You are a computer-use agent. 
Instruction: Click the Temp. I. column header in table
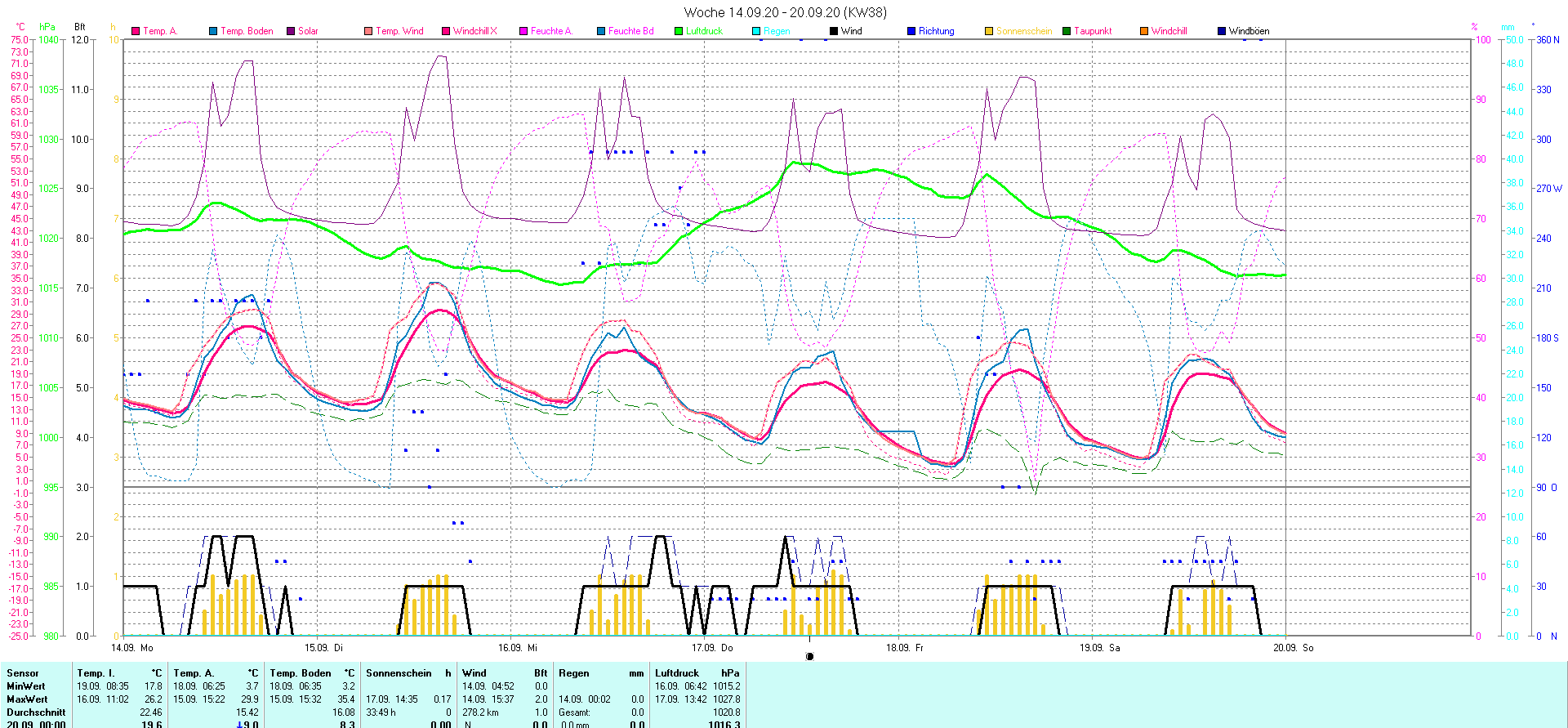tap(96, 673)
